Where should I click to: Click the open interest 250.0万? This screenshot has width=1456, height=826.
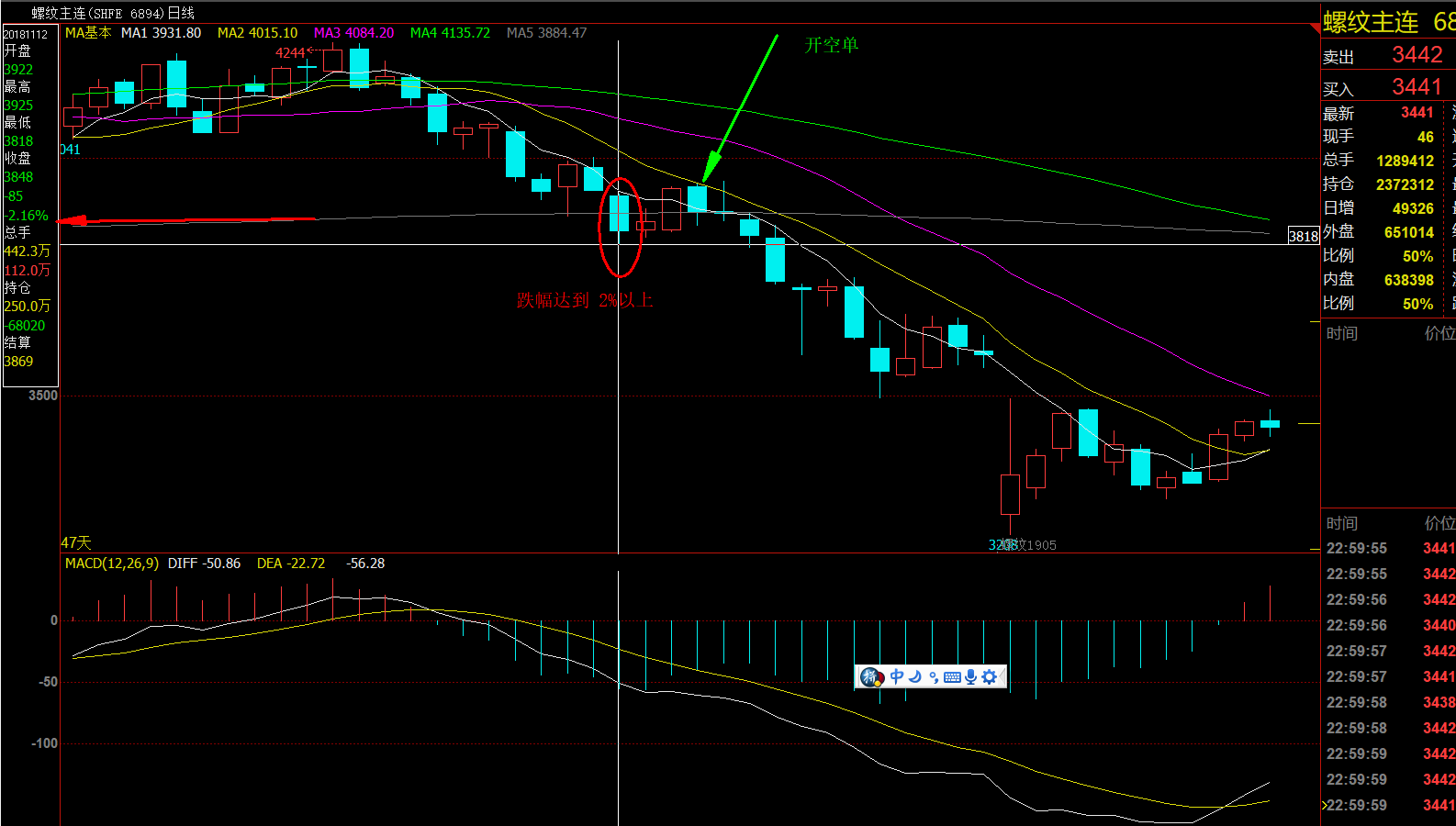point(28,307)
